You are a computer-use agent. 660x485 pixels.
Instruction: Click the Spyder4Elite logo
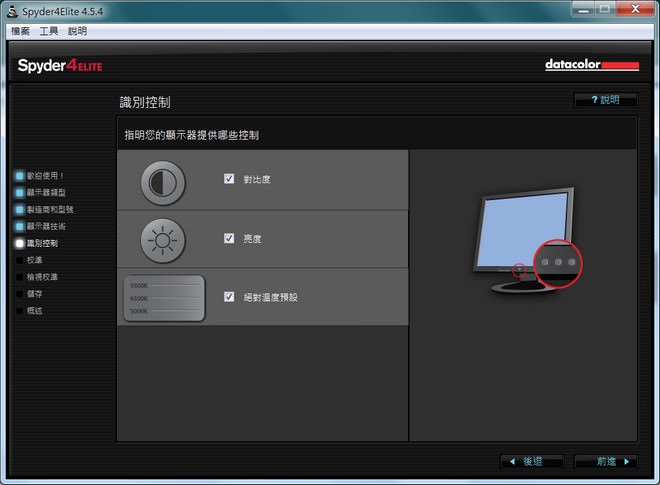click(x=60, y=66)
